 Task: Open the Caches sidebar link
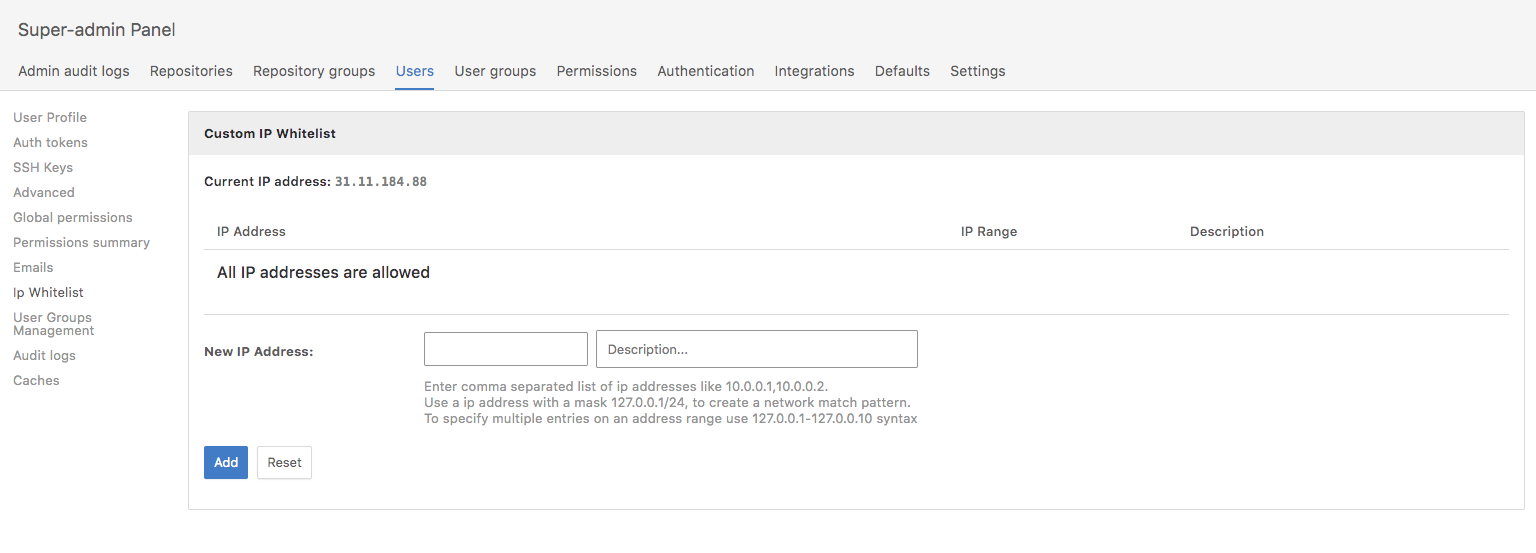(x=36, y=380)
